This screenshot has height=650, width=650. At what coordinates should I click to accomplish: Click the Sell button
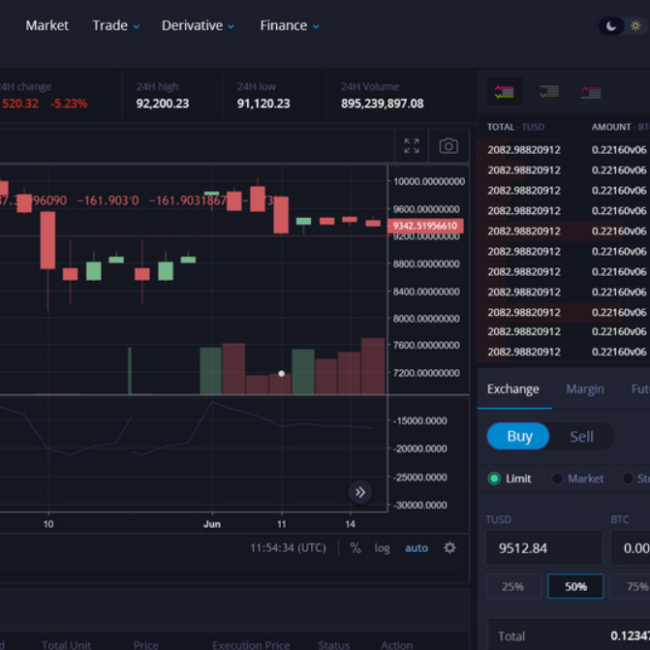point(581,436)
